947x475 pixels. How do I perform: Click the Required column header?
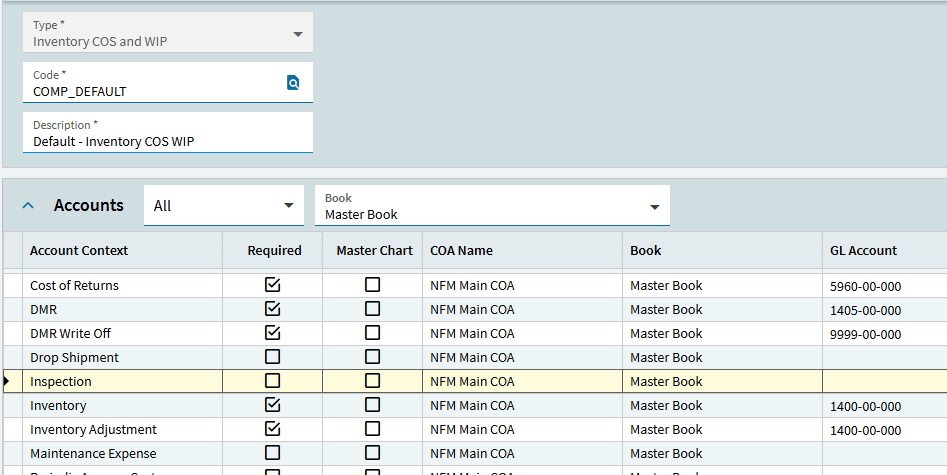tap(274, 251)
